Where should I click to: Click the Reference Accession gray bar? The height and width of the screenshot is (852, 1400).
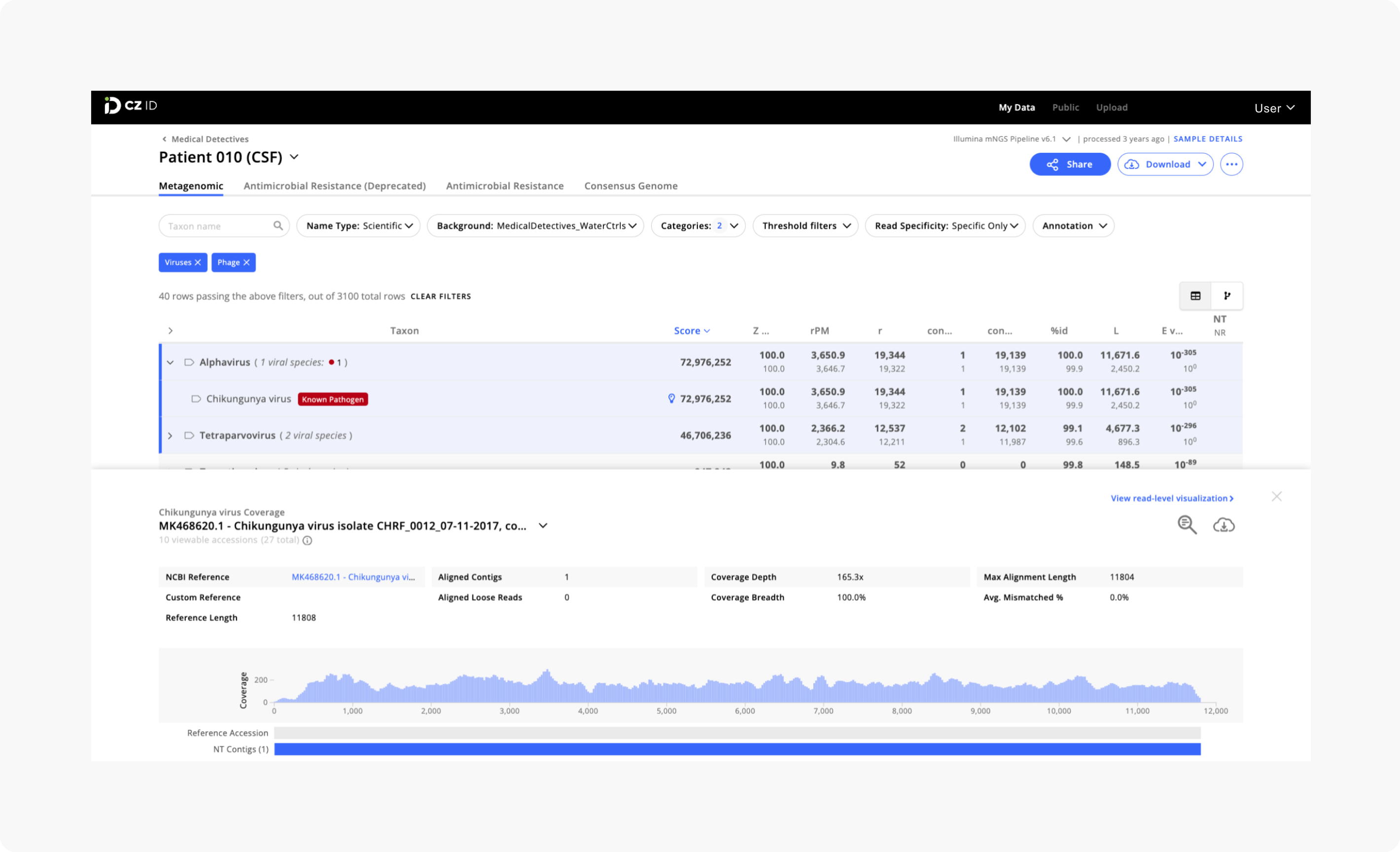point(737,733)
